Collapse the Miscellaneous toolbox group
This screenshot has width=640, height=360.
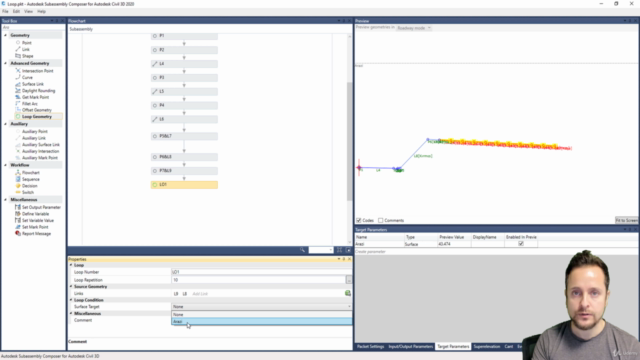(x=6, y=200)
